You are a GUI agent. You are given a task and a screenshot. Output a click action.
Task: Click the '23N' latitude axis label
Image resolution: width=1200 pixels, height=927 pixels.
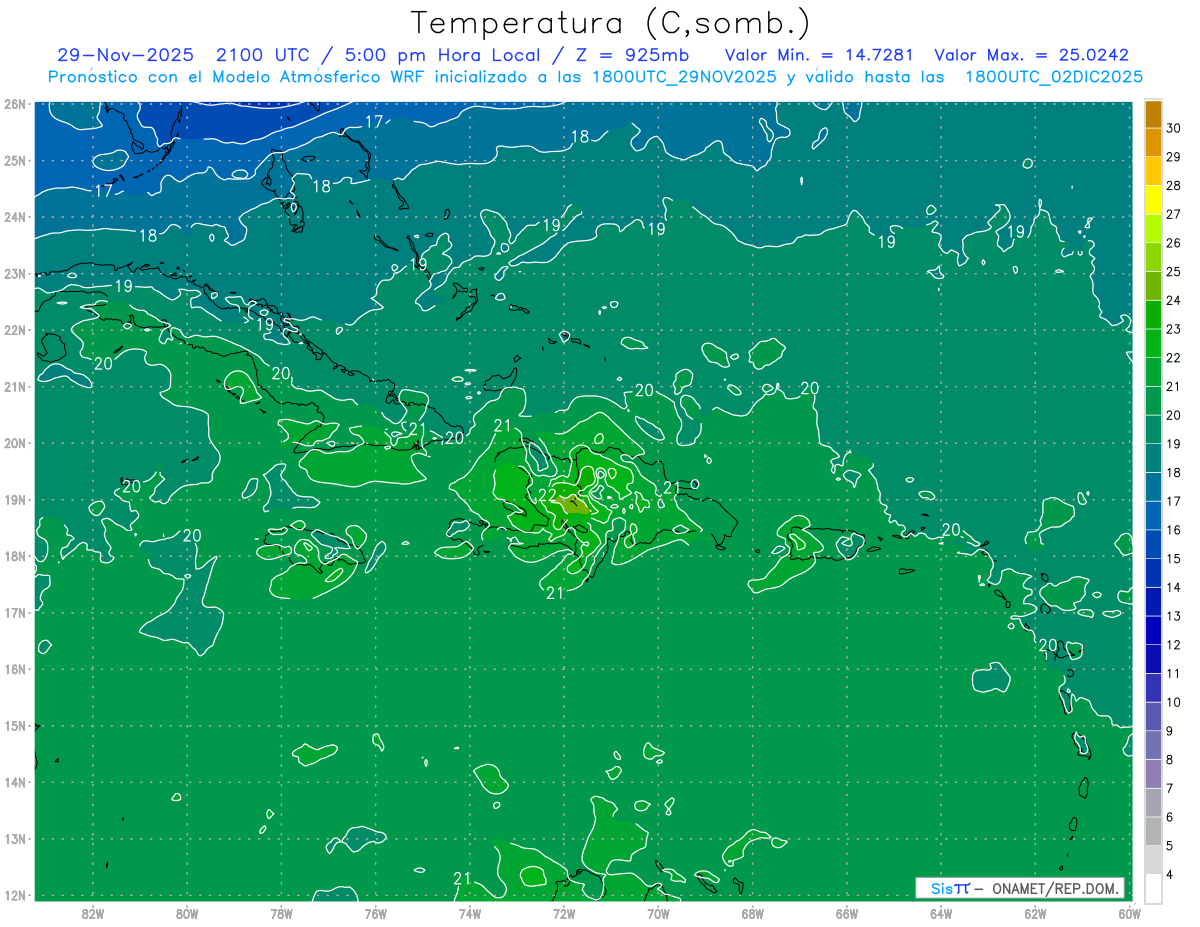tap(14, 273)
